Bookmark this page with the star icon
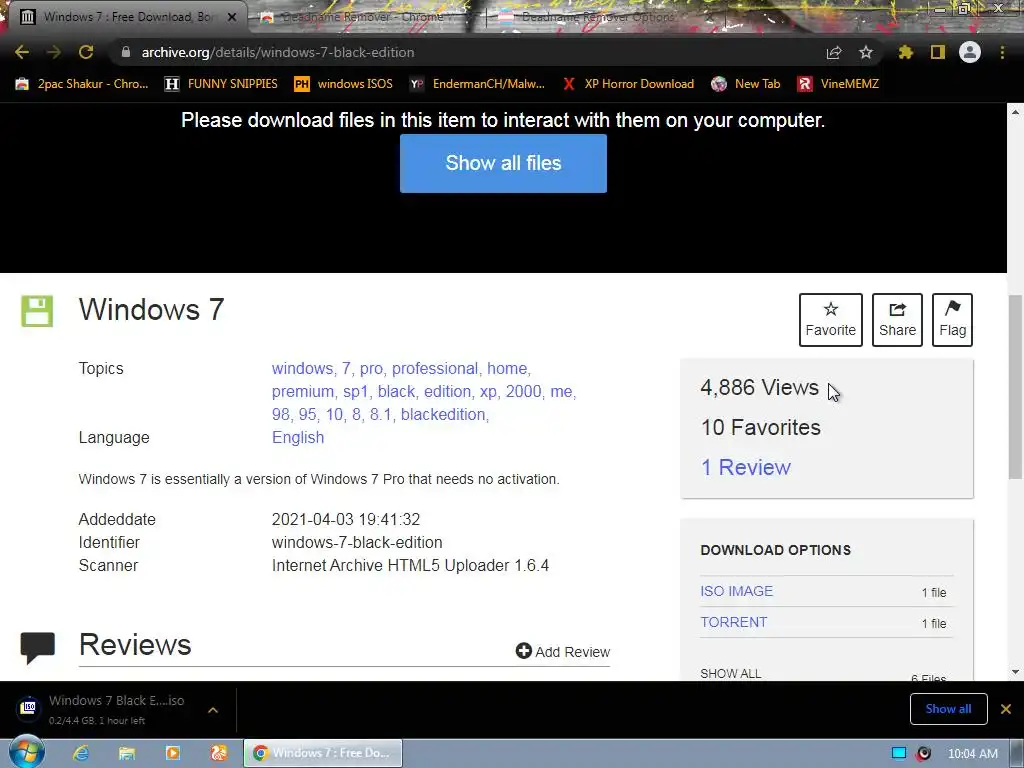 [866, 52]
